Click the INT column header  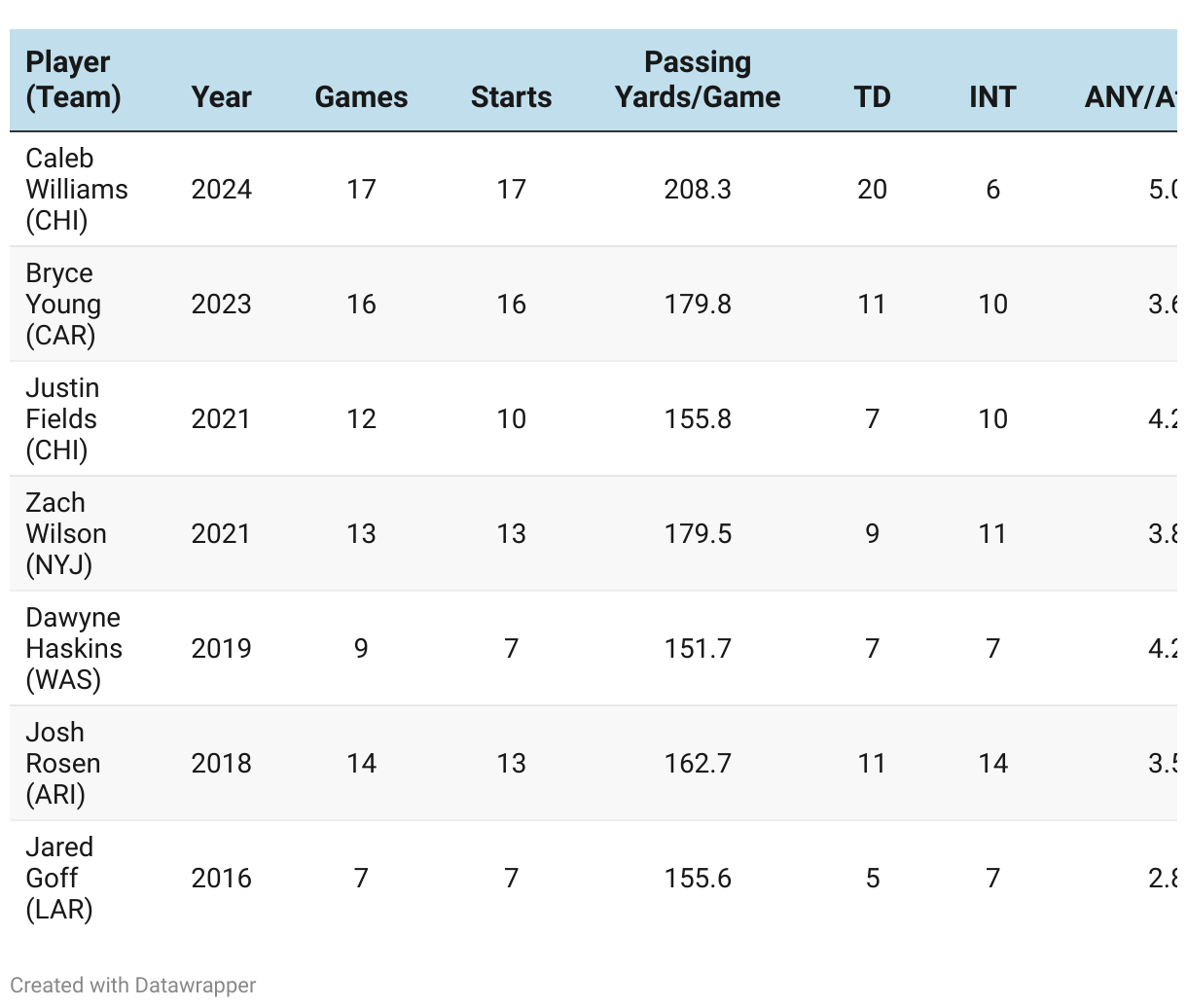tap(992, 97)
